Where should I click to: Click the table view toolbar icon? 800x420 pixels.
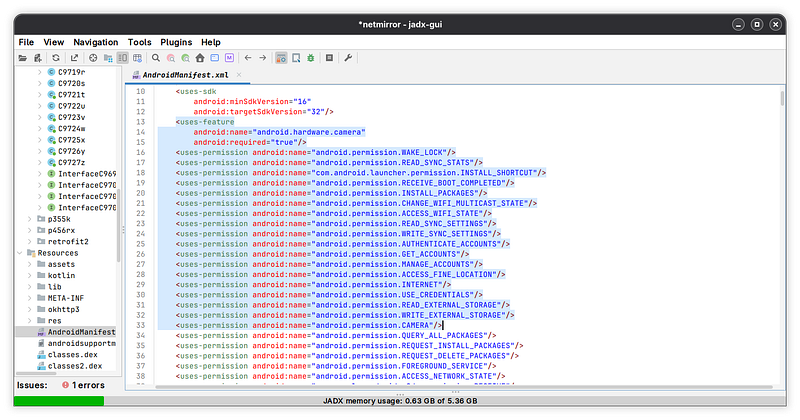137,58
